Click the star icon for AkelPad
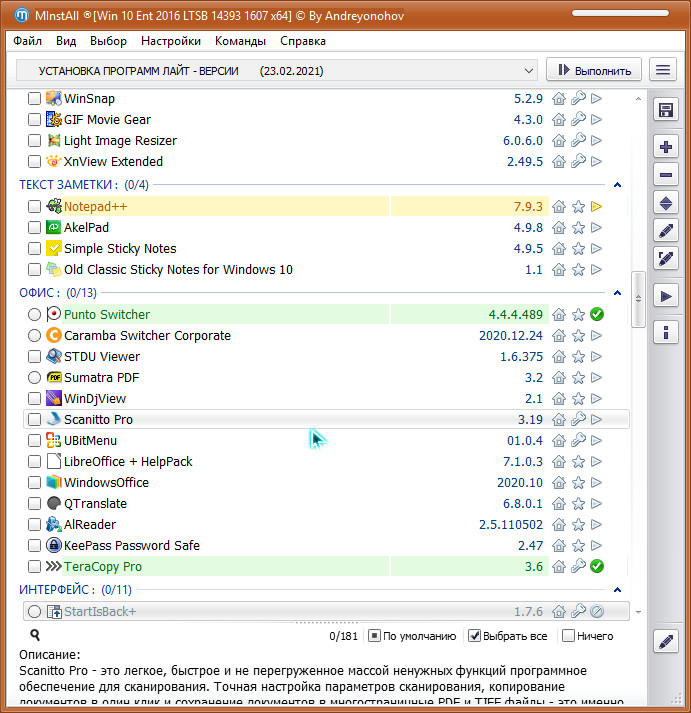691x713 pixels. coord(578,227)
